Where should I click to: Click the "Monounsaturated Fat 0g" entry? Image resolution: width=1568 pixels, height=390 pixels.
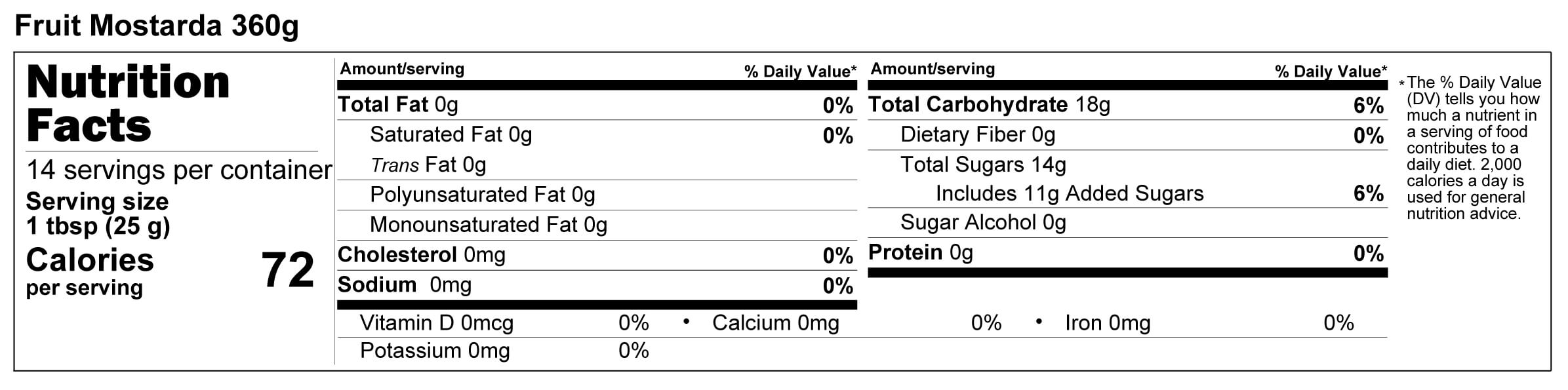pos(488,225)
